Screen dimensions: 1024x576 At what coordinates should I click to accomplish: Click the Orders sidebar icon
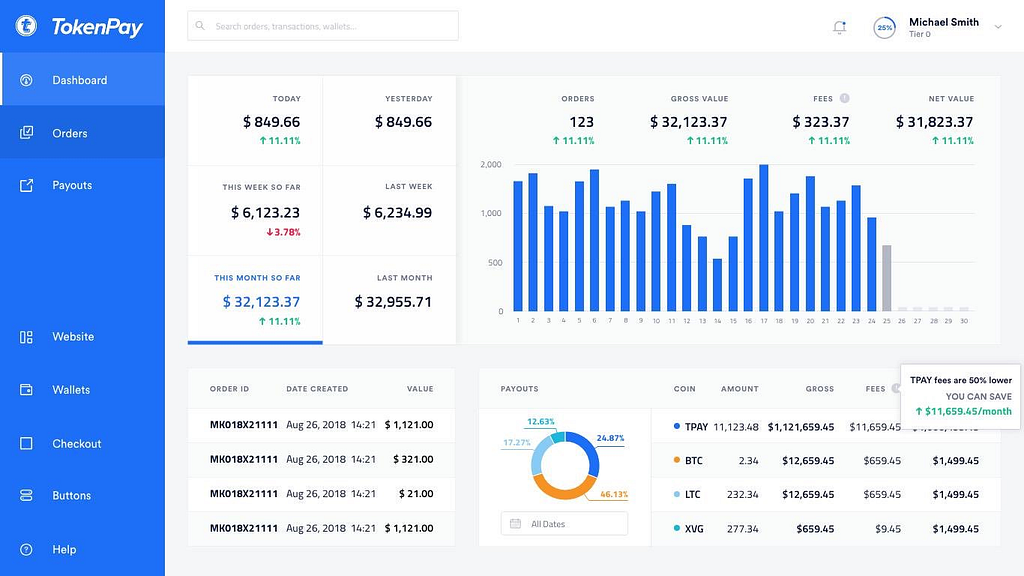tap(26, 133)
